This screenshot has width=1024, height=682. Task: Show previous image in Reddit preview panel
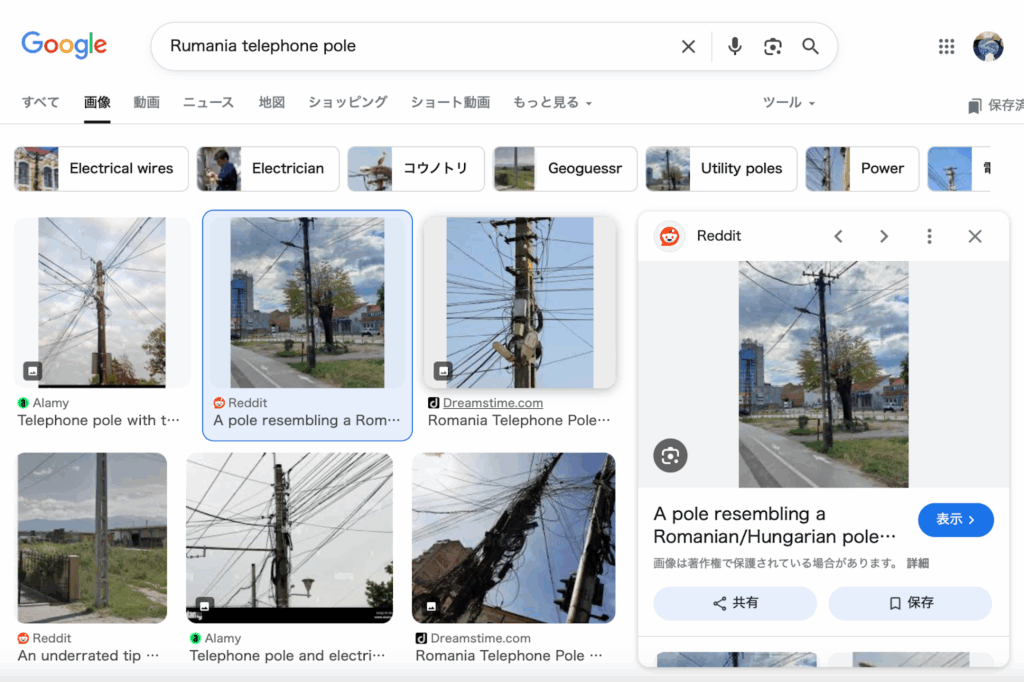click(839, 236)
